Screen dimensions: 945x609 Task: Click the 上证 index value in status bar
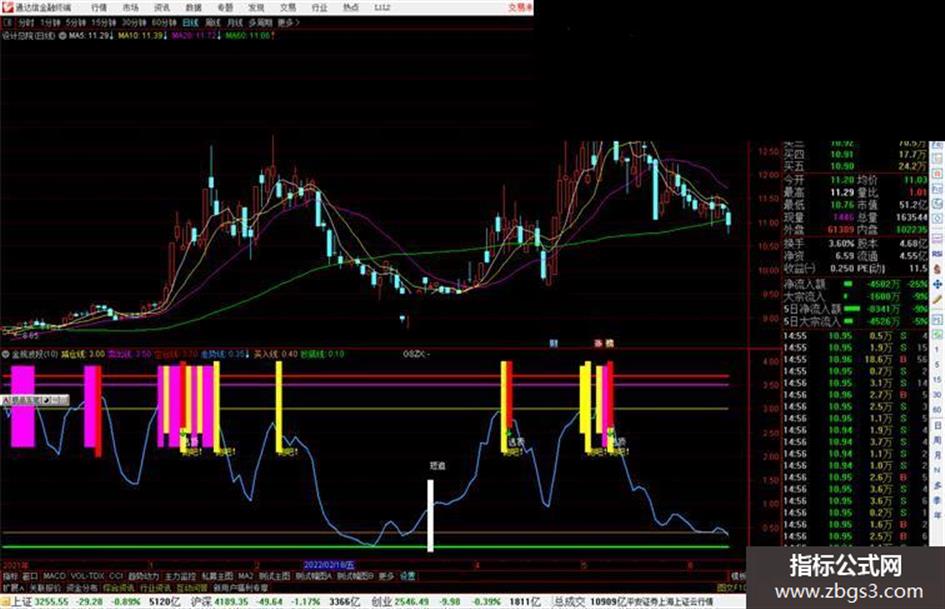(52, 602)
